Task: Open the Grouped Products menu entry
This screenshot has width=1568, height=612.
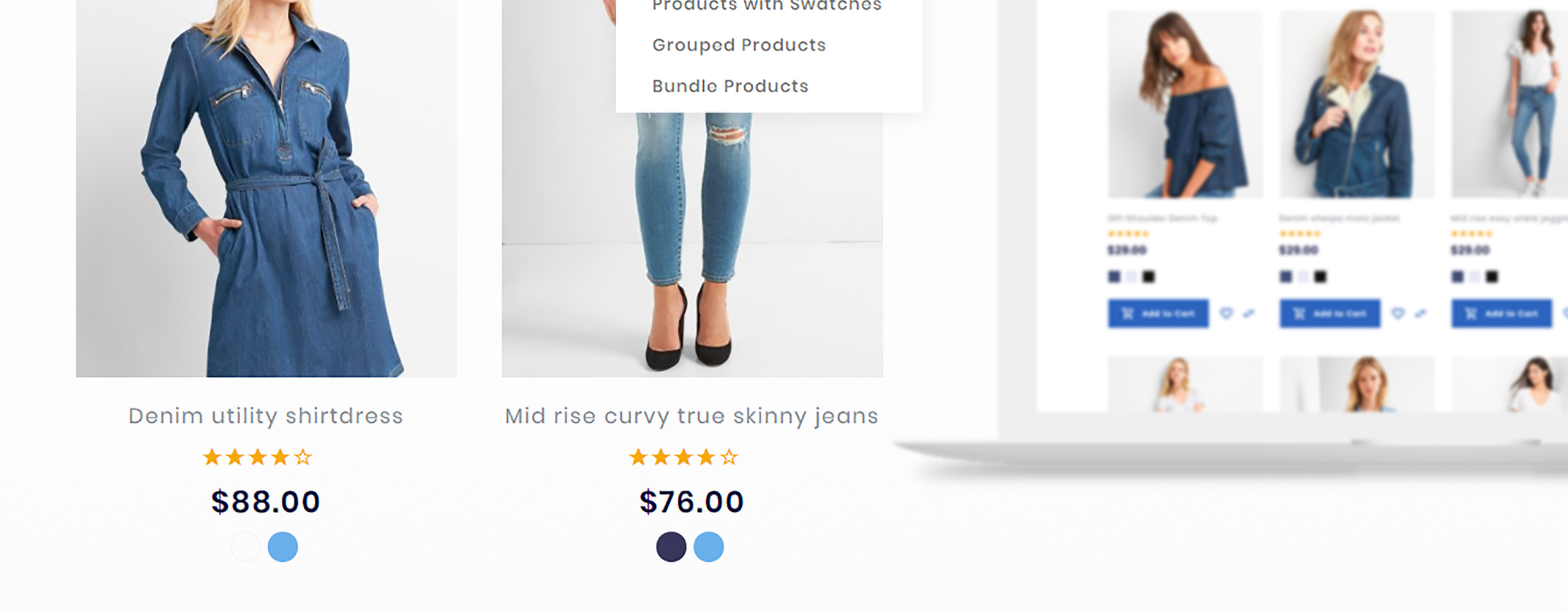Action: click(x=739, y=45)
